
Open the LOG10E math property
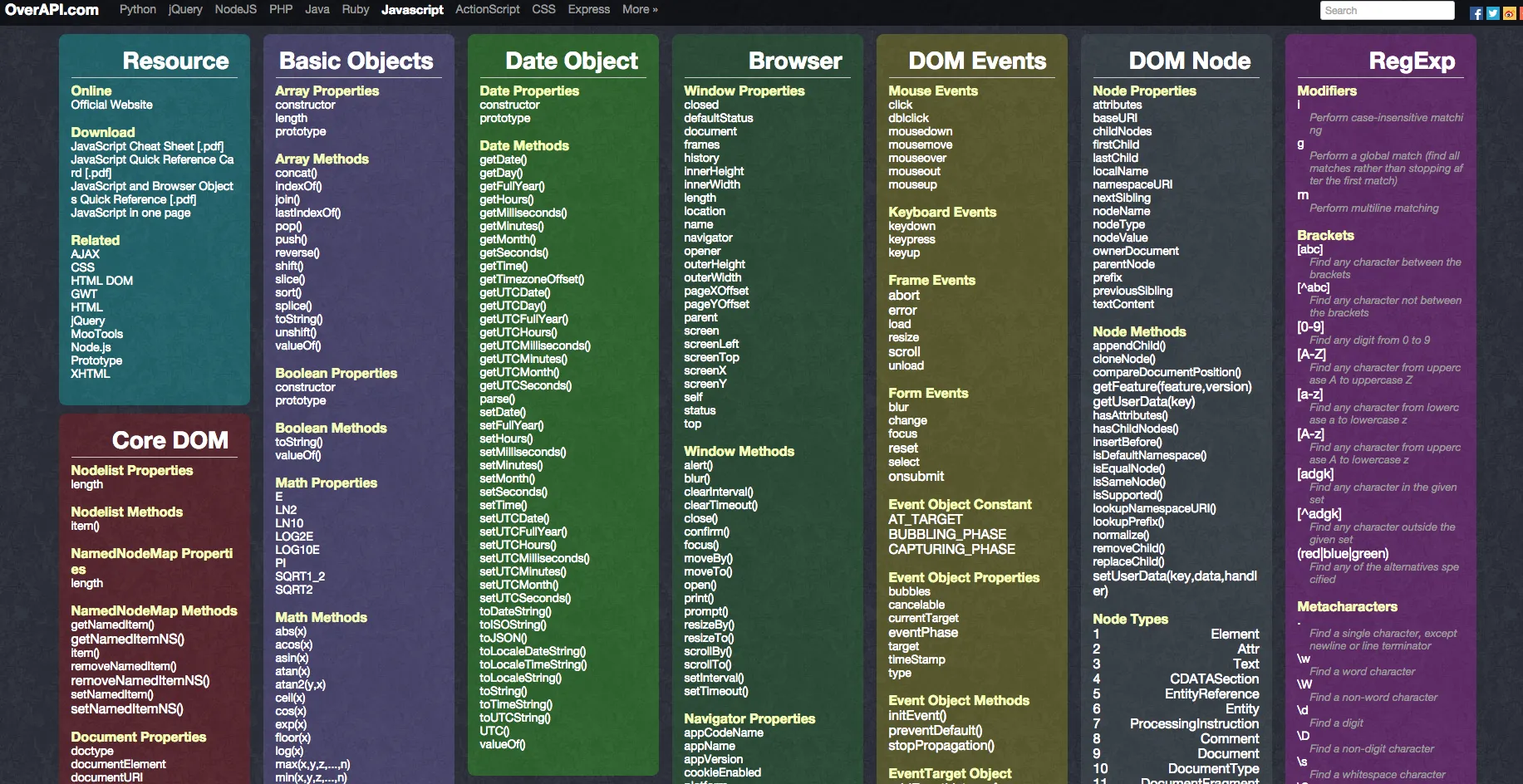[297, 550]
